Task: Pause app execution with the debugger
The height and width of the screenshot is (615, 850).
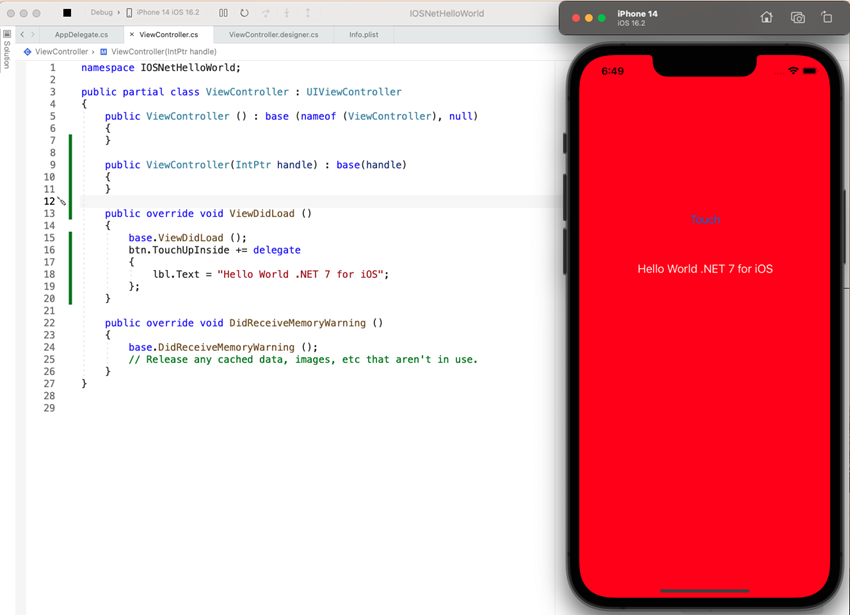Action: click(225, 13)
